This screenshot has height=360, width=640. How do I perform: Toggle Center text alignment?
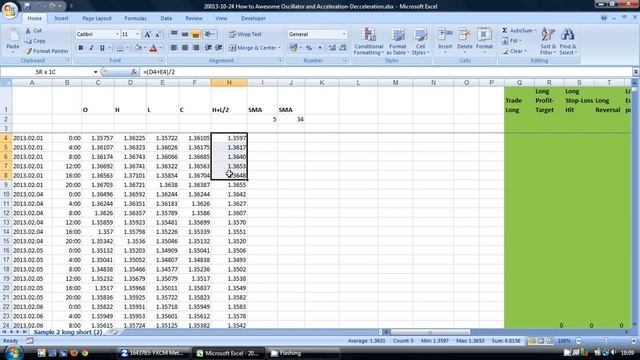tap(185, 48)
